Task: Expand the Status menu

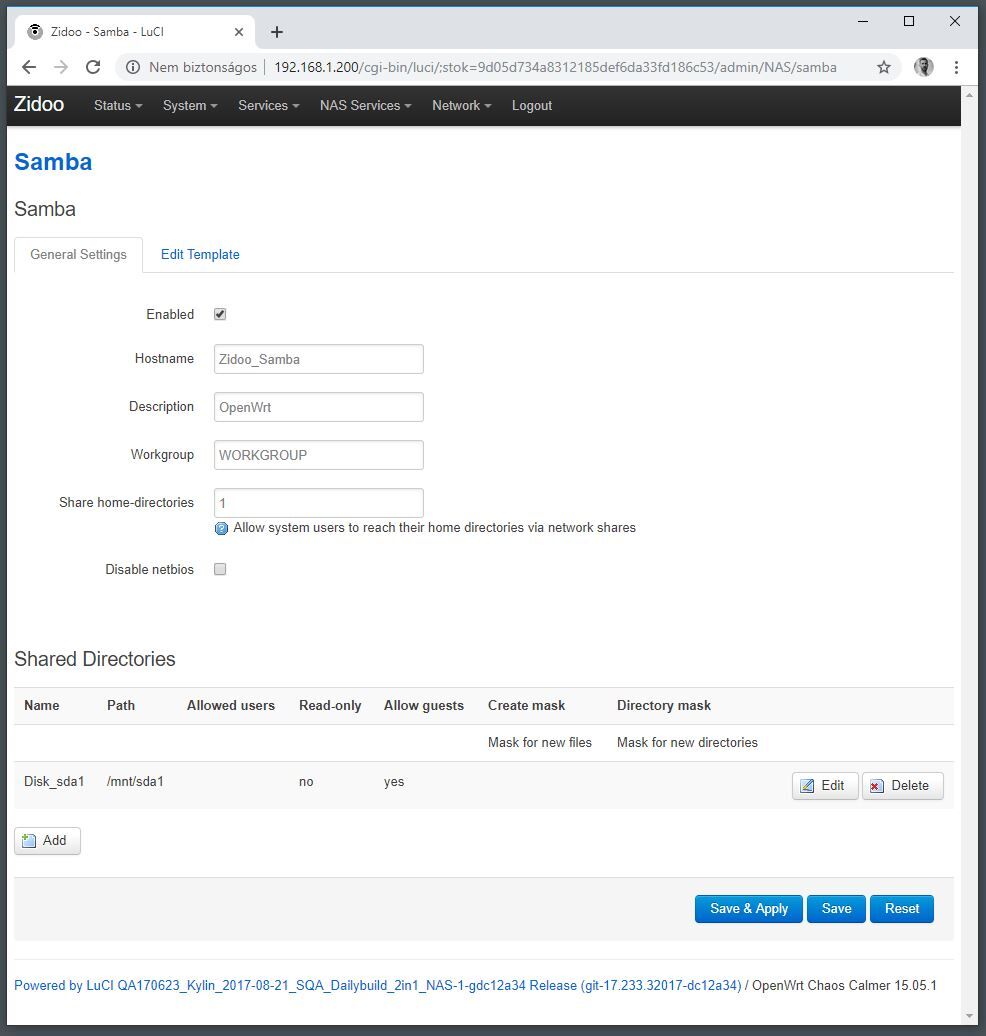Action: pyautogui.click(x=118, y=106)
